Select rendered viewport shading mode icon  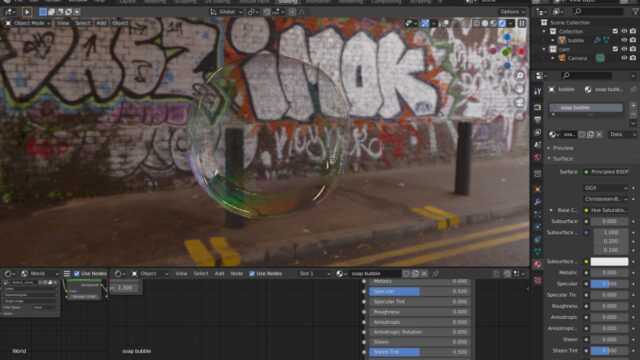pyautogui.click(x=502, y=23)
